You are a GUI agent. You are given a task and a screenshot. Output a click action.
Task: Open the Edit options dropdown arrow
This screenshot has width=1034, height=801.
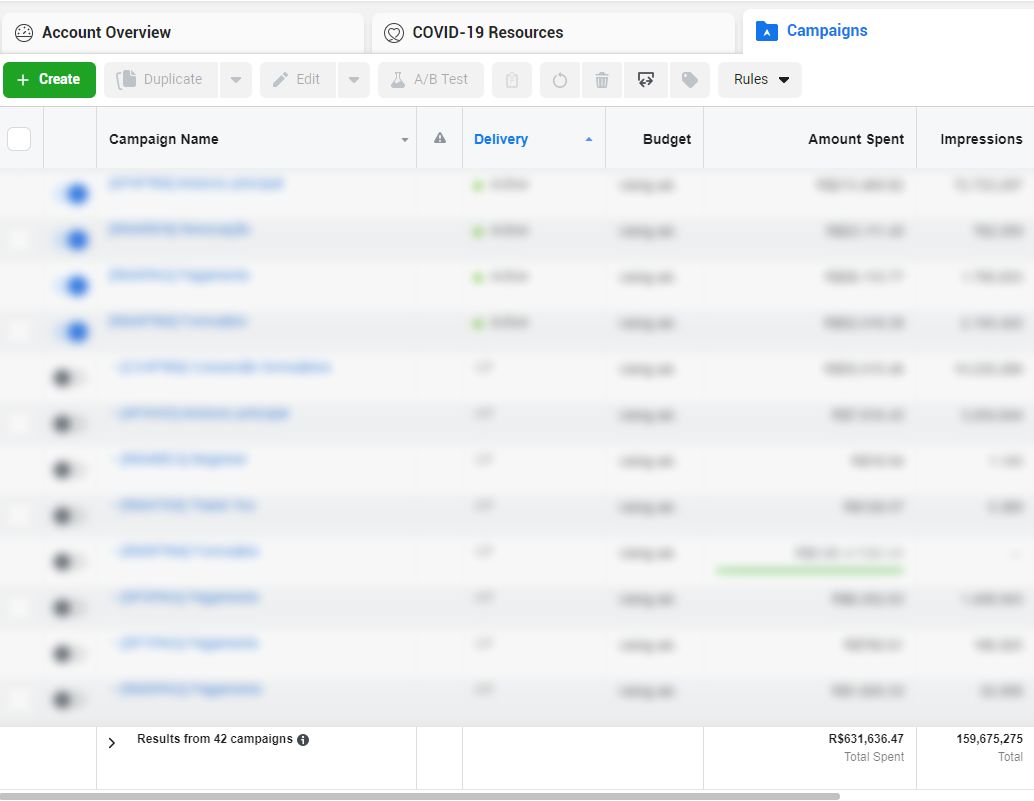(x=354, y=80)
